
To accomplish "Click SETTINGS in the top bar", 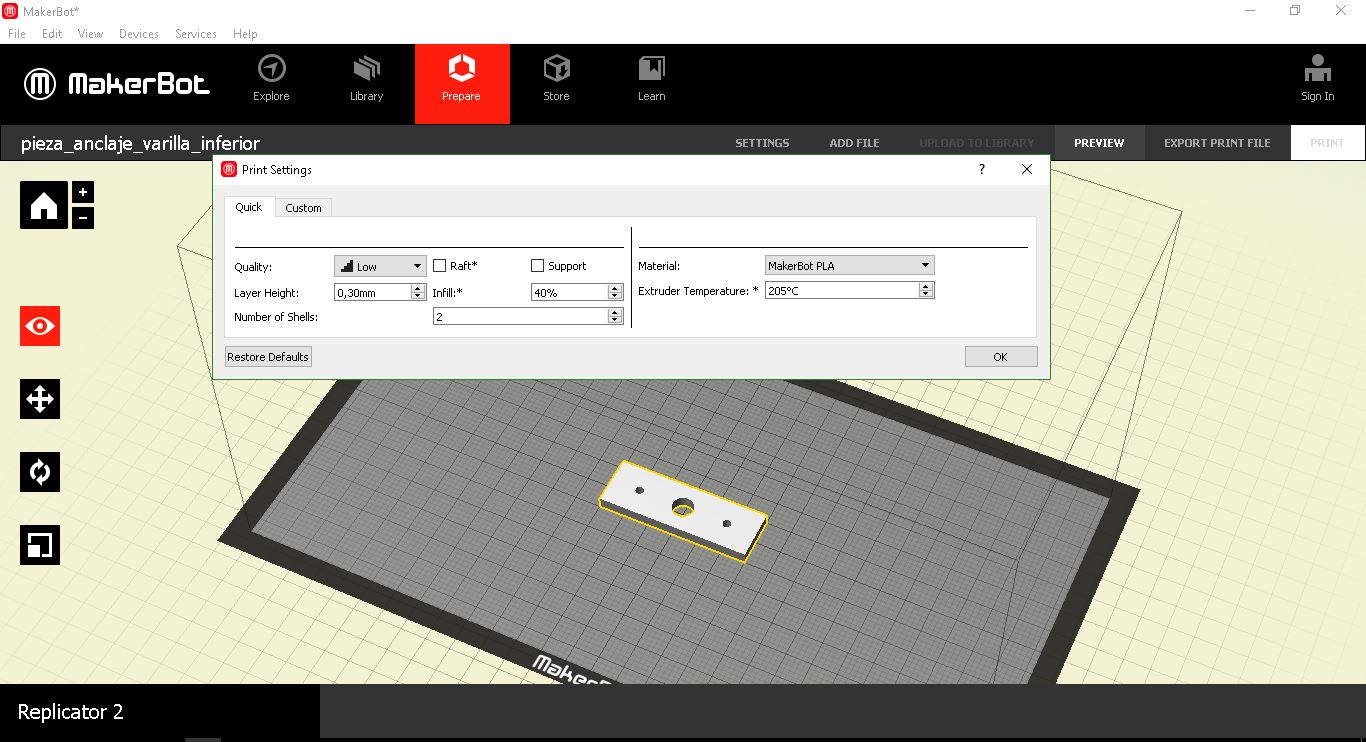I will click(762, 143).
